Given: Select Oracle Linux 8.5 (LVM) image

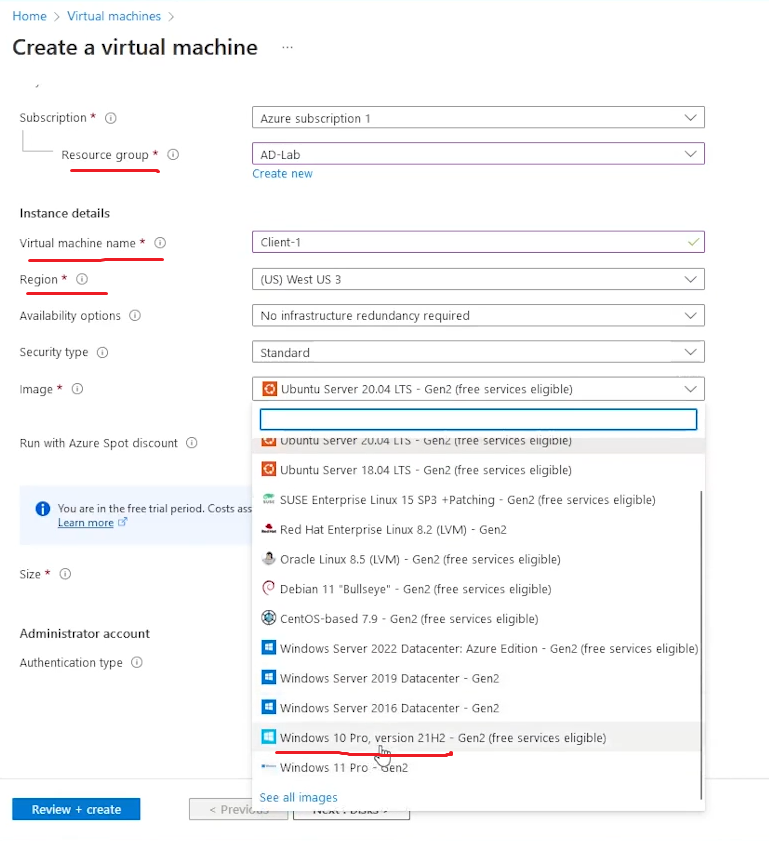Looking at the screenshot, I should click(476, 559).
